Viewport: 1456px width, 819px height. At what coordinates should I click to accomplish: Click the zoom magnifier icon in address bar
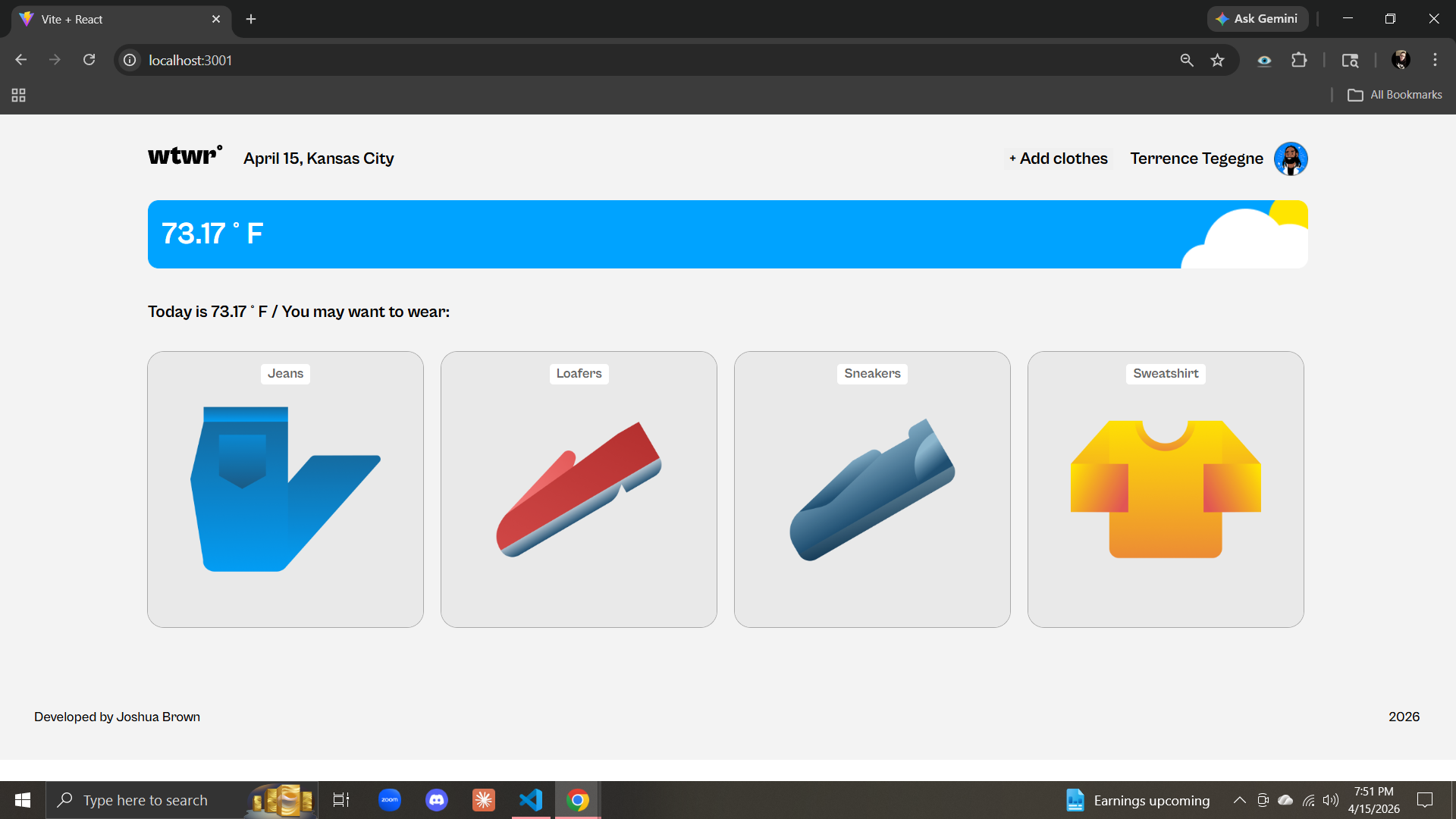(x=1187, y=60)
